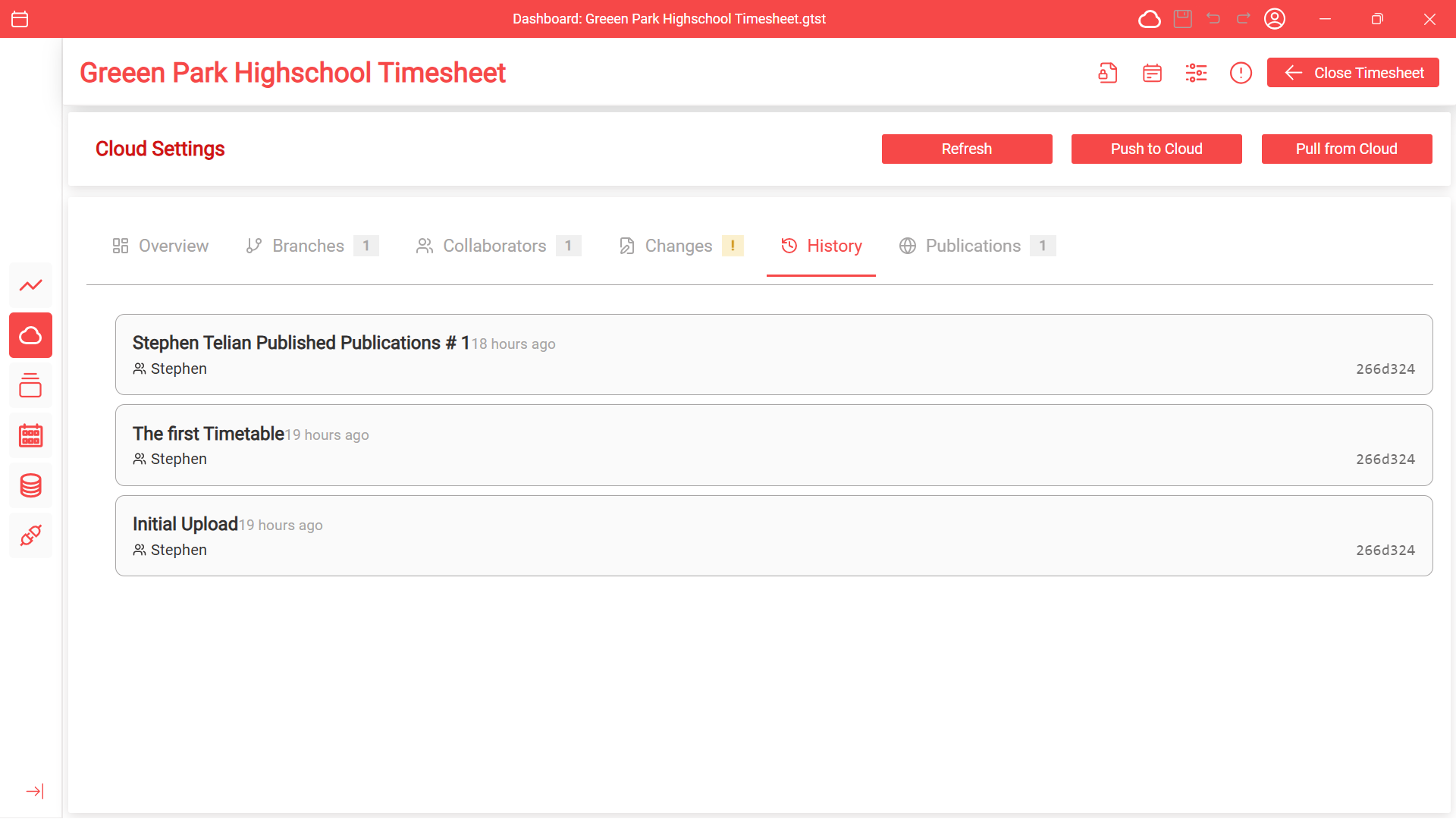Expand sidebar with the arrow icon
Screen dimensions: 1456x819
pyautogui.click(x=35, y=791)
